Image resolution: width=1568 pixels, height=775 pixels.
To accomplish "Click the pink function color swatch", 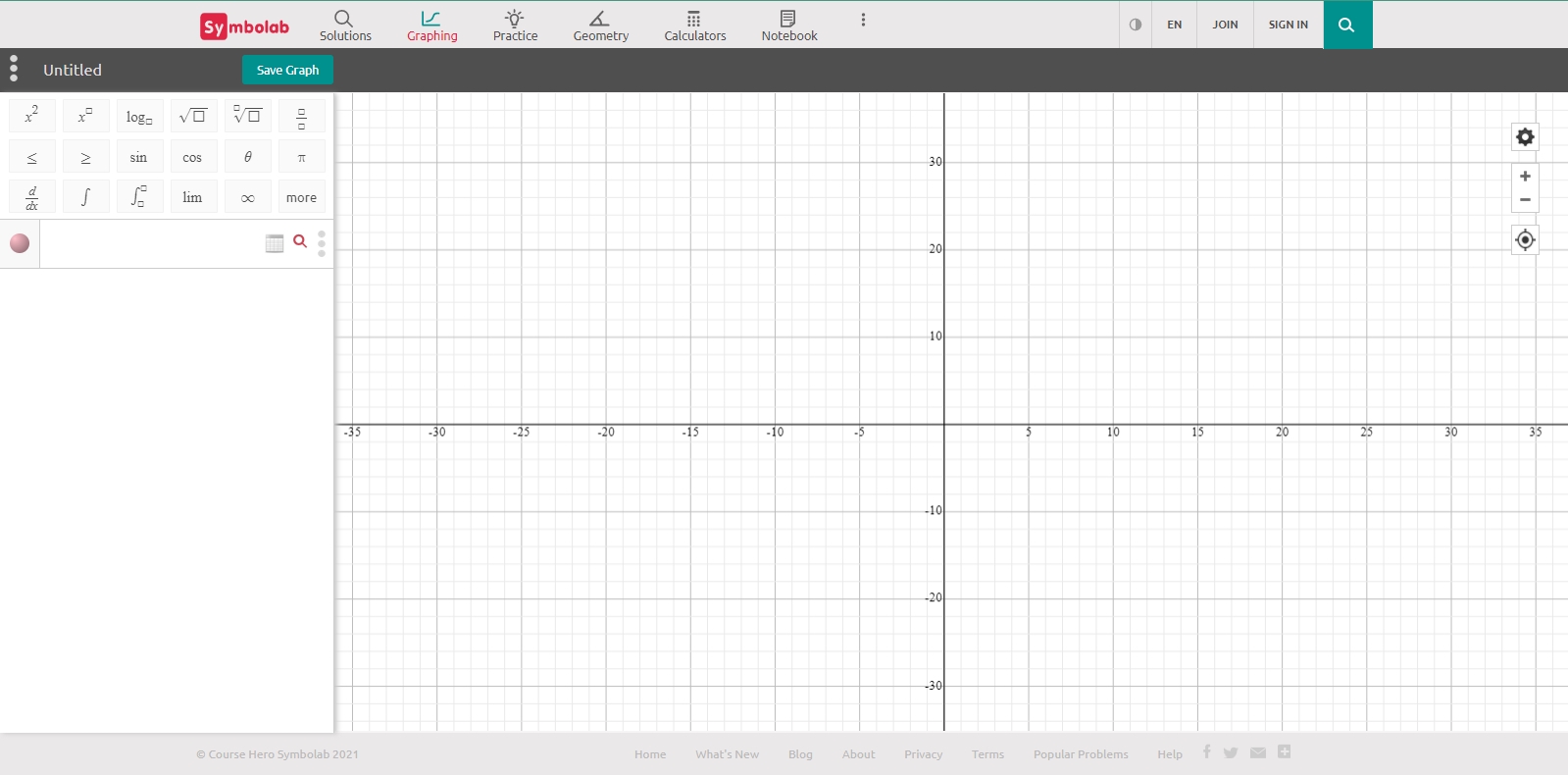I will pos(20,243).
